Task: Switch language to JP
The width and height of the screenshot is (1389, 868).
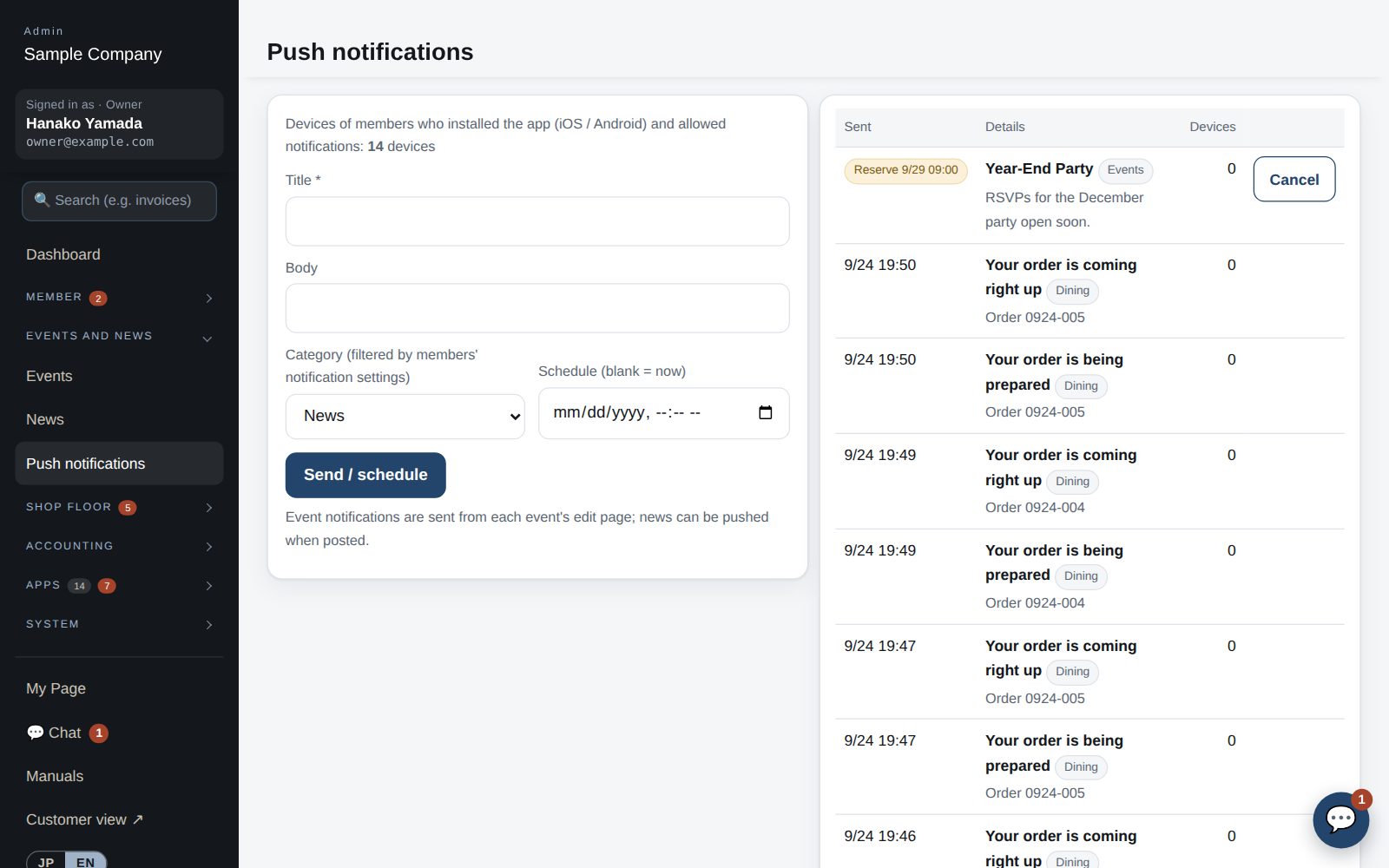Action: (46, 861)
